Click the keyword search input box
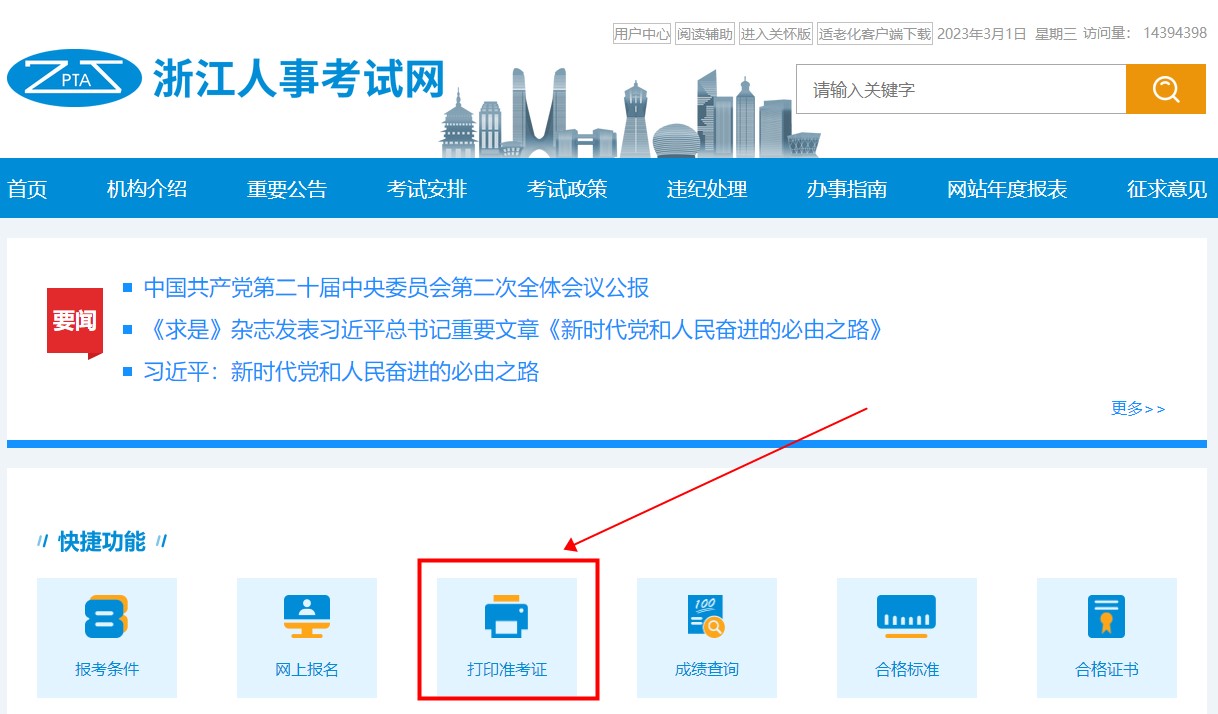 960,89
